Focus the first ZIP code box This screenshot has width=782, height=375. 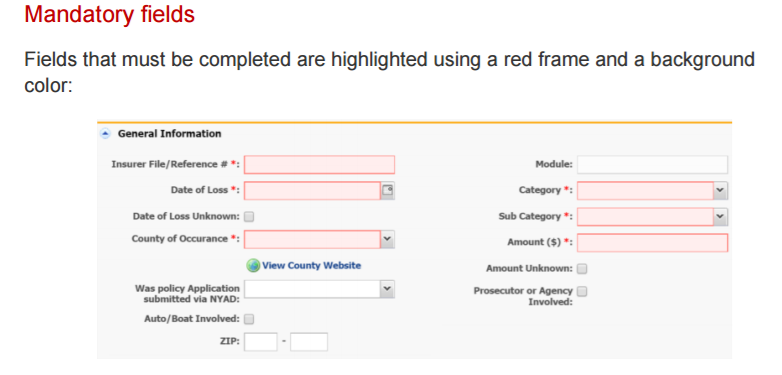tap(260, 342)
